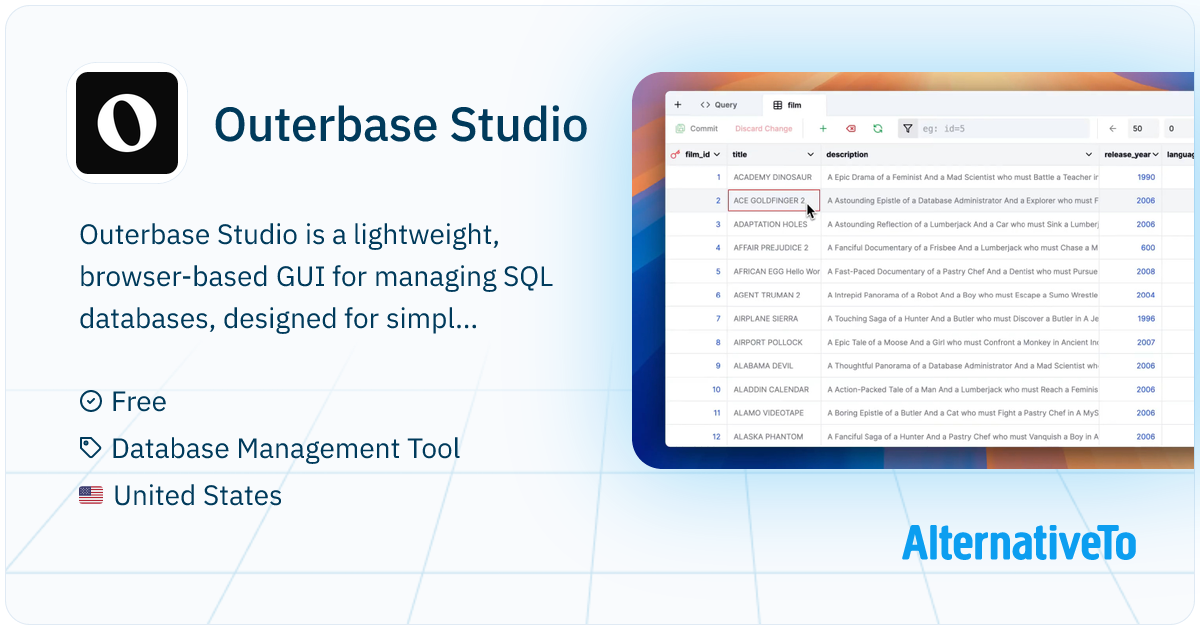Click the Outerbase Studio logo
This screenshot has height=630, width=1200.
(x=127, y=121)
